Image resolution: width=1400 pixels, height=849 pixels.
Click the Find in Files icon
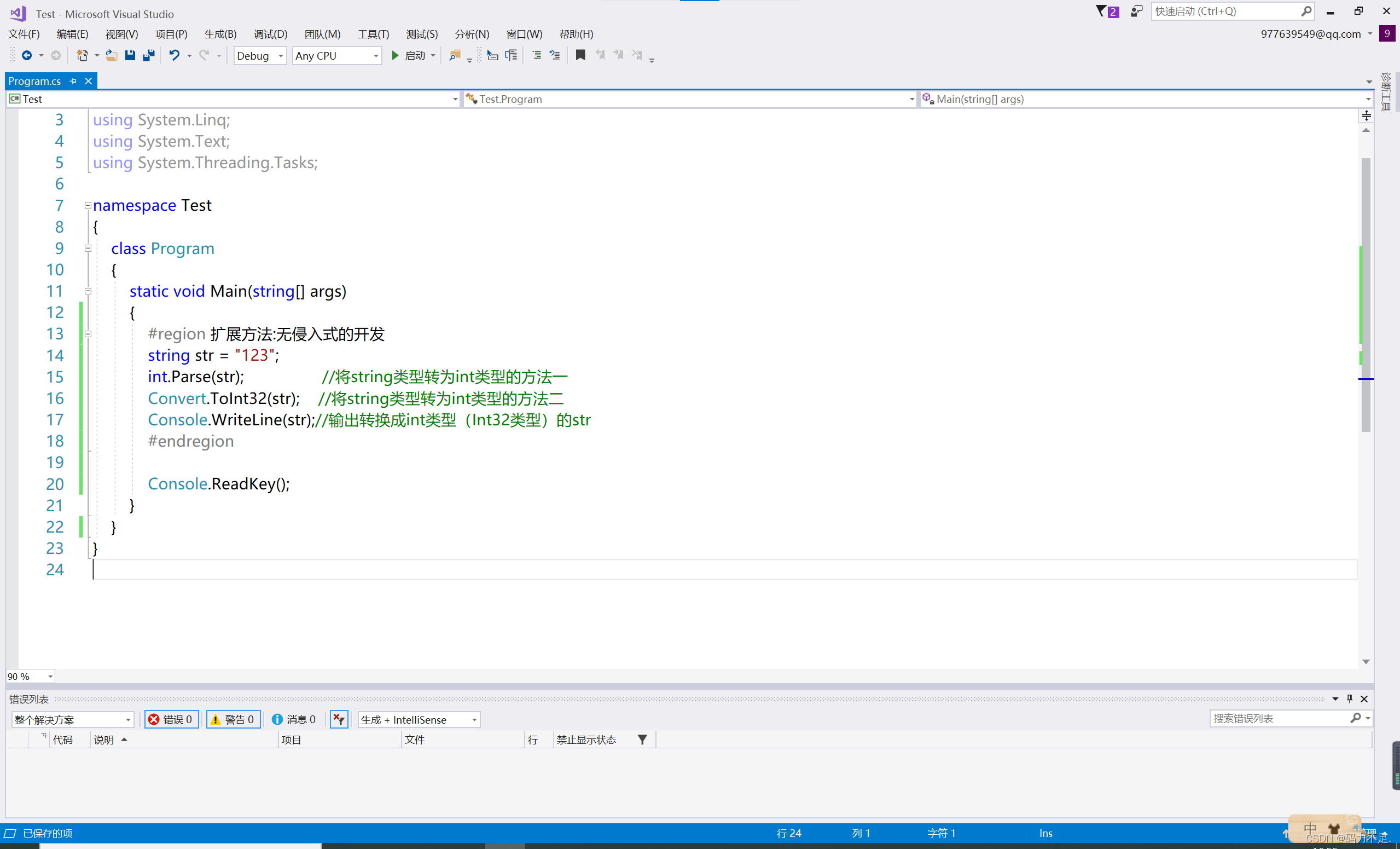(x=454, y=55)
